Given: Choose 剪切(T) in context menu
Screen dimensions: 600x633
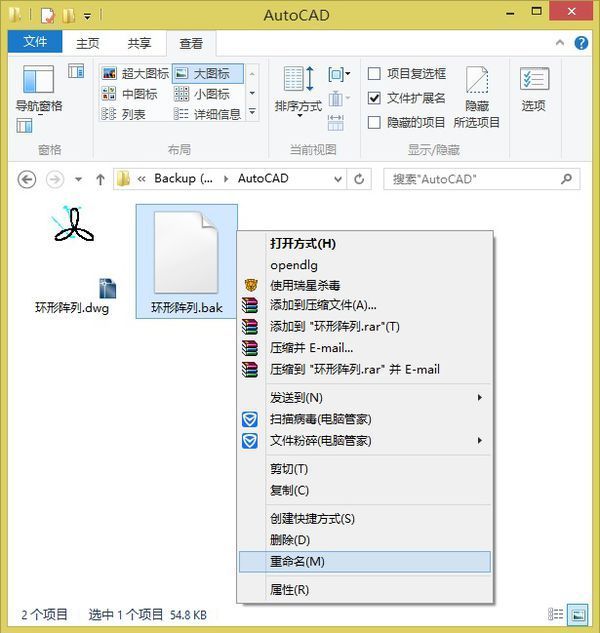Looking at the screenshot, I should tap(365, 469).
